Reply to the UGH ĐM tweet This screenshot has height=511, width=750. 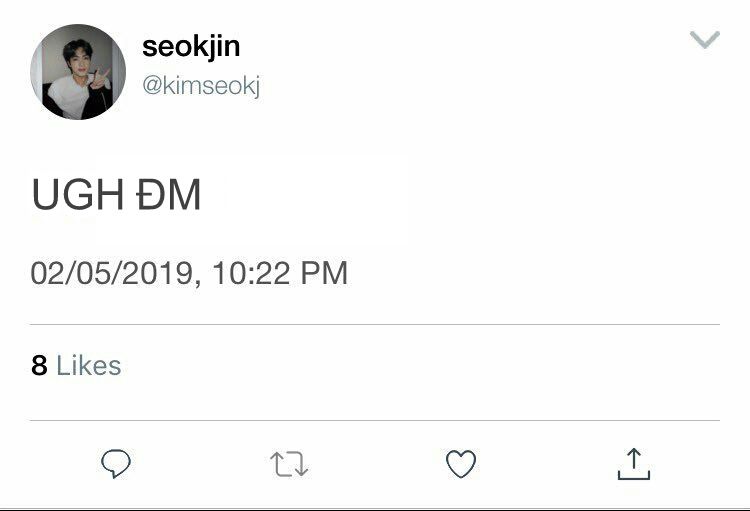coord(117,463)
